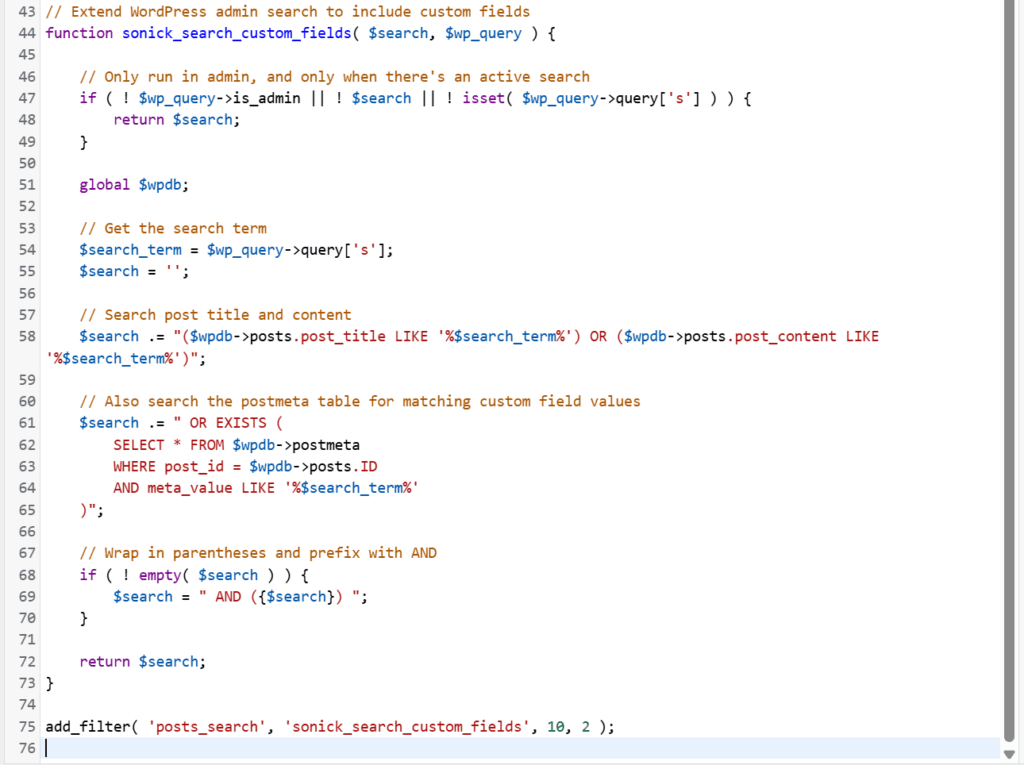This screenshot has width=1024, height=765.
Task: Click line number 44 in gutter
Action: click(x=27, y=33)
